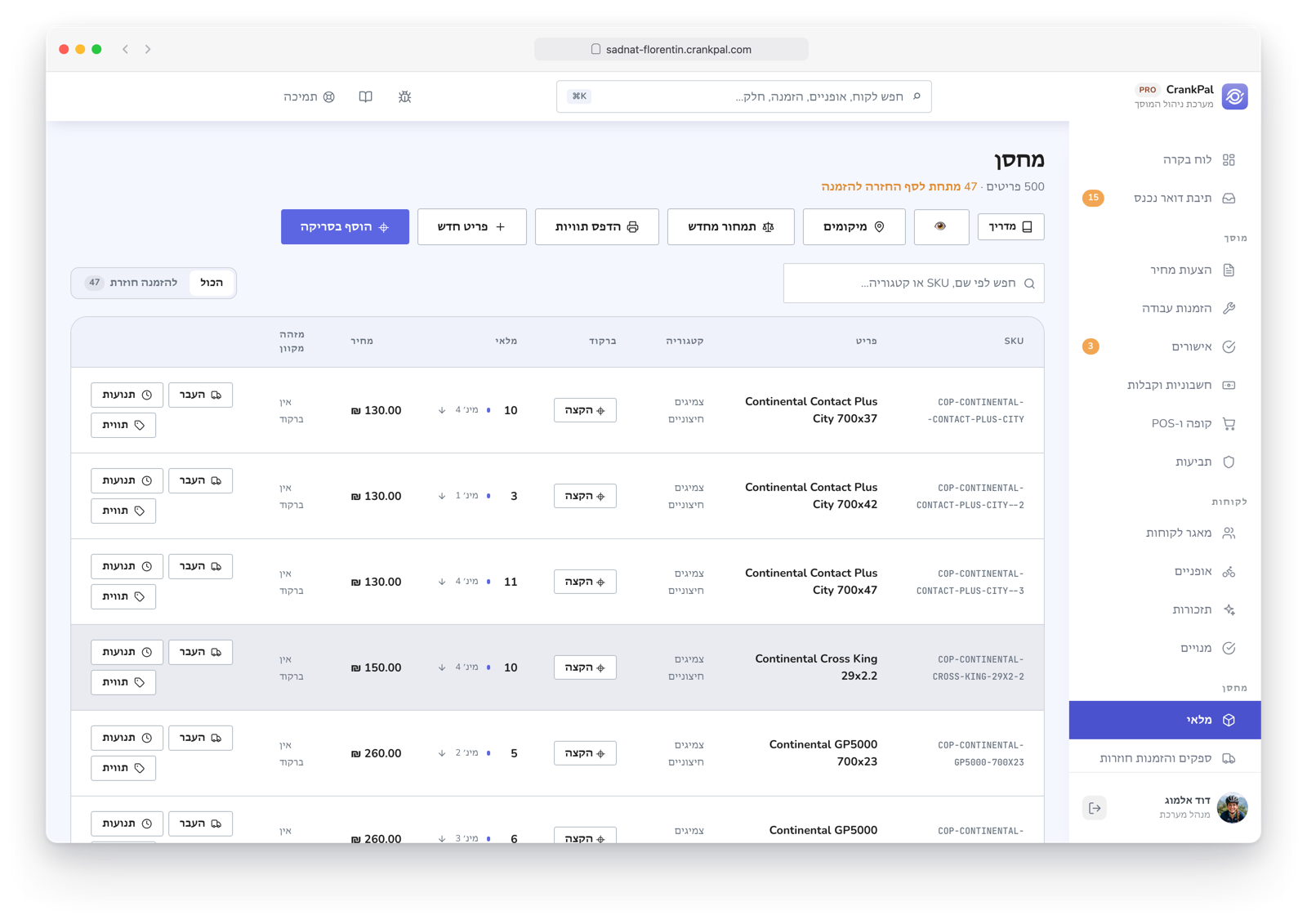The width and height of the screenshot is (1307, 924).
Task: Toggle the eye visibility button
Action: (941, 226)
